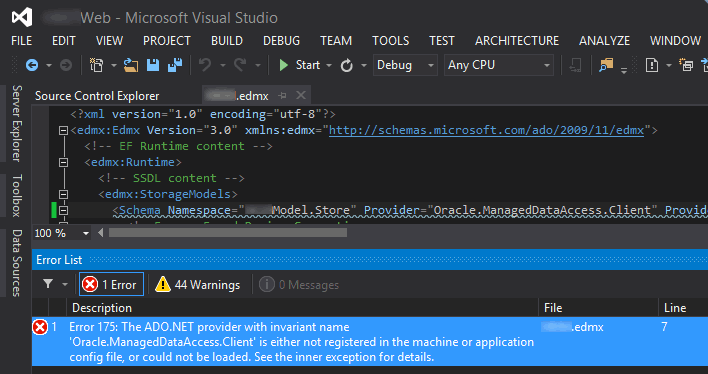Toggle the 1 Error filter button
This screenshot has width=708, height=374.
112,285
